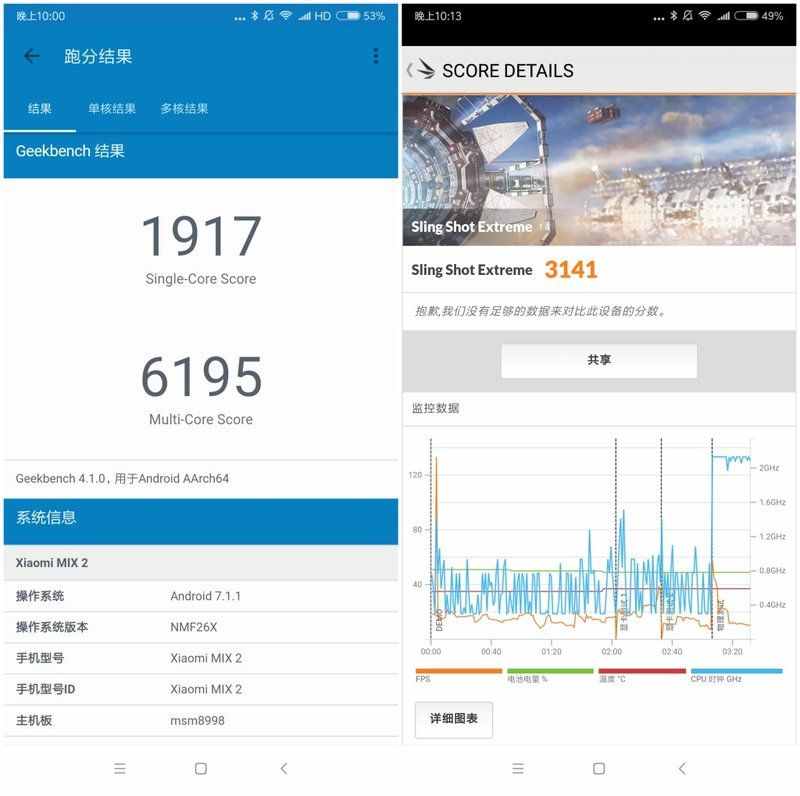Tap the Bluetooth icon in right status bar

(x=673, y=16)
